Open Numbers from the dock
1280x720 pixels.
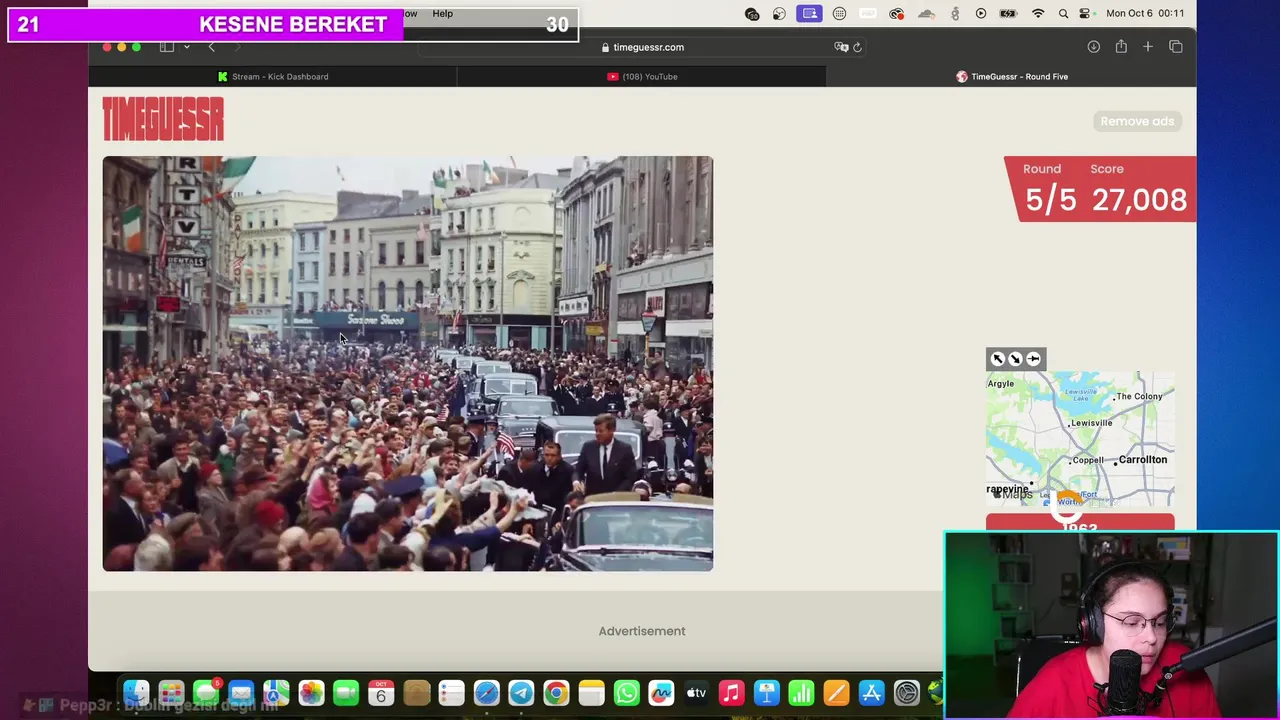coord(801,693)
